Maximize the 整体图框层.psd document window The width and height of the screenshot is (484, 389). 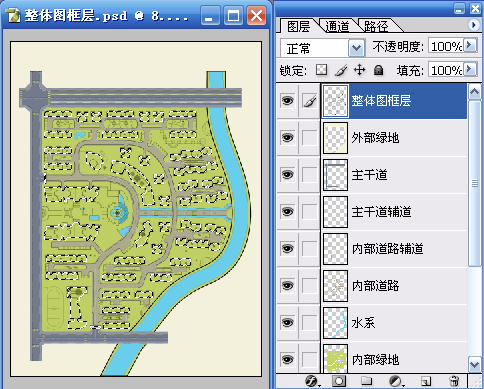click(x=233, y=15)
